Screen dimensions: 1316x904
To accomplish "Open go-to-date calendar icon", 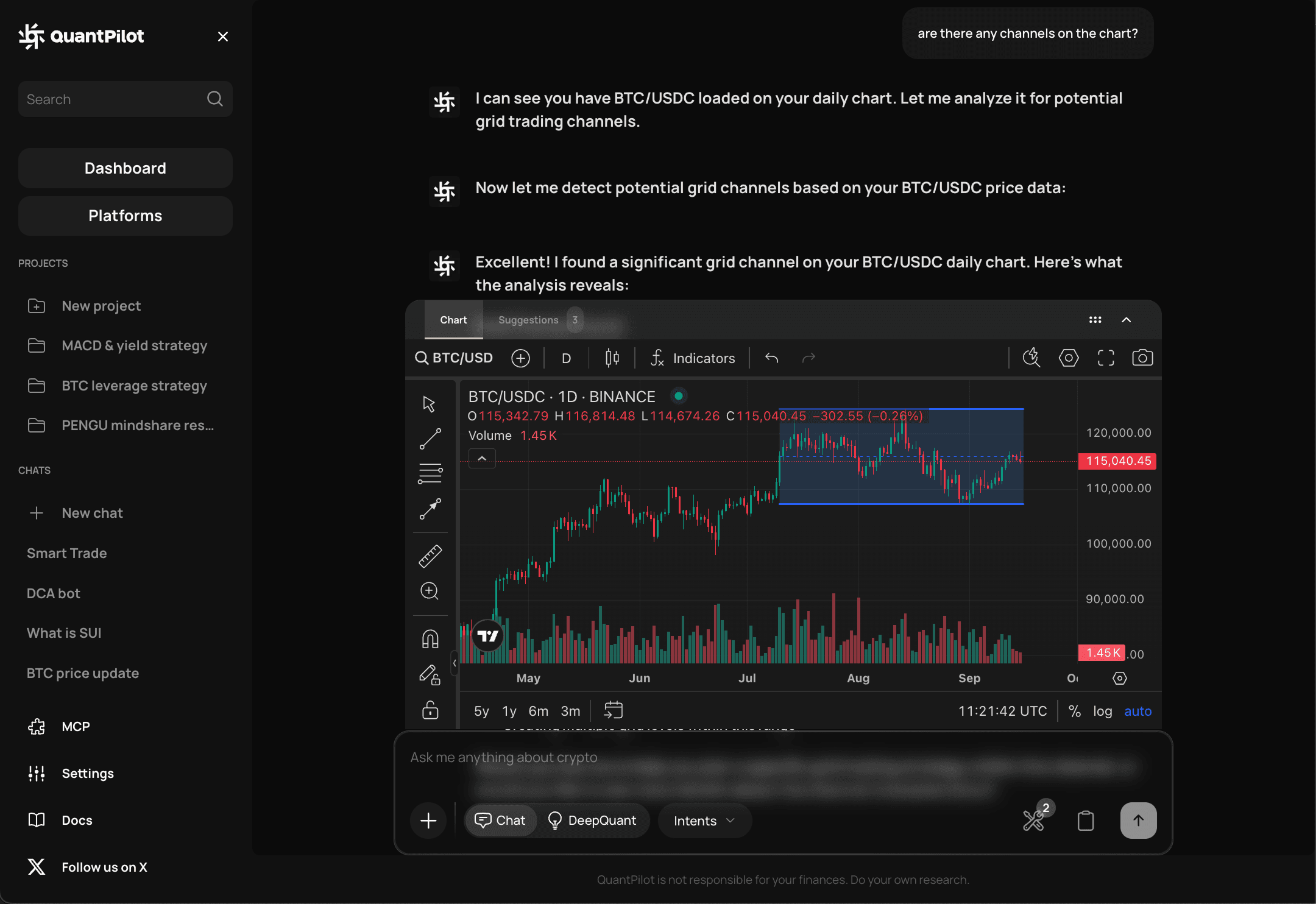I will pyautogui.click(x=613, y=710).
